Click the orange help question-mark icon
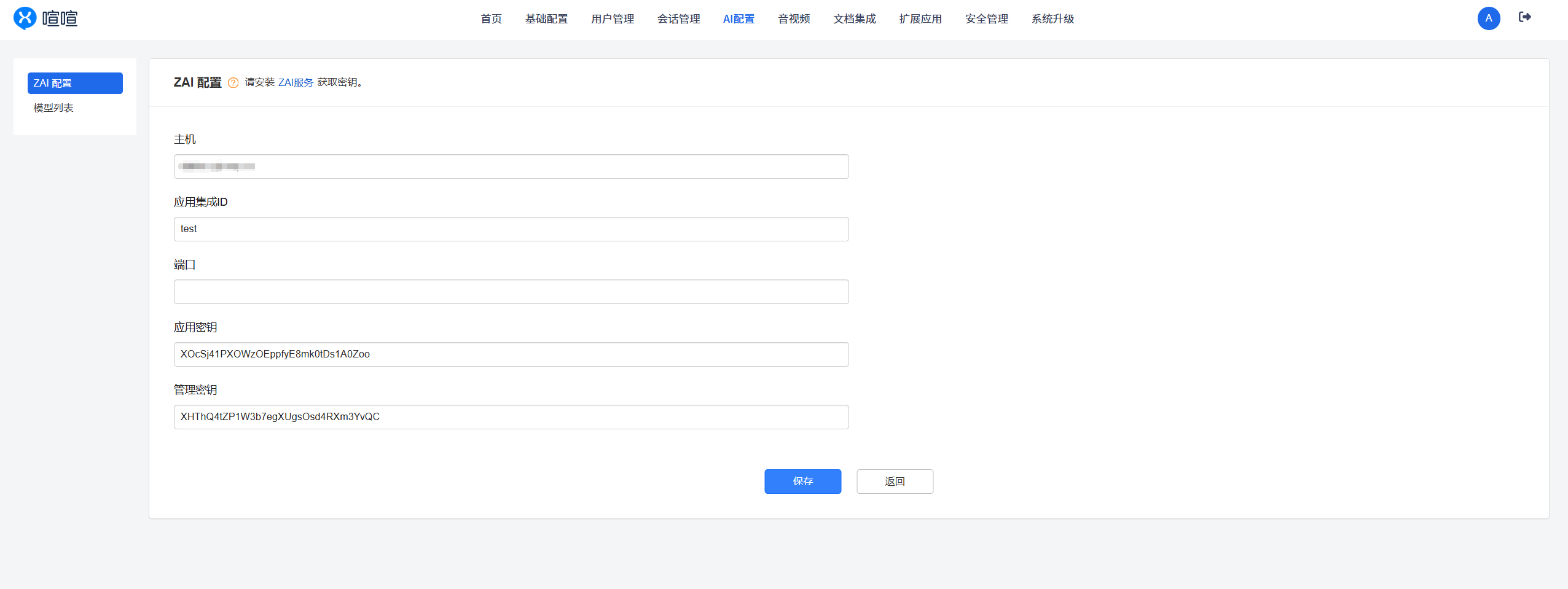This screenshot has width=1568, height=589. [233, 83]
